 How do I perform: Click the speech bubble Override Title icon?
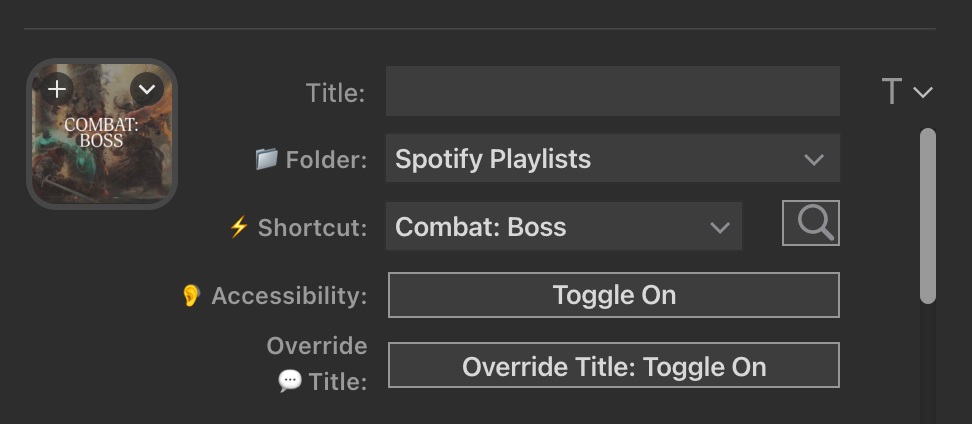[x=290, y=381]
